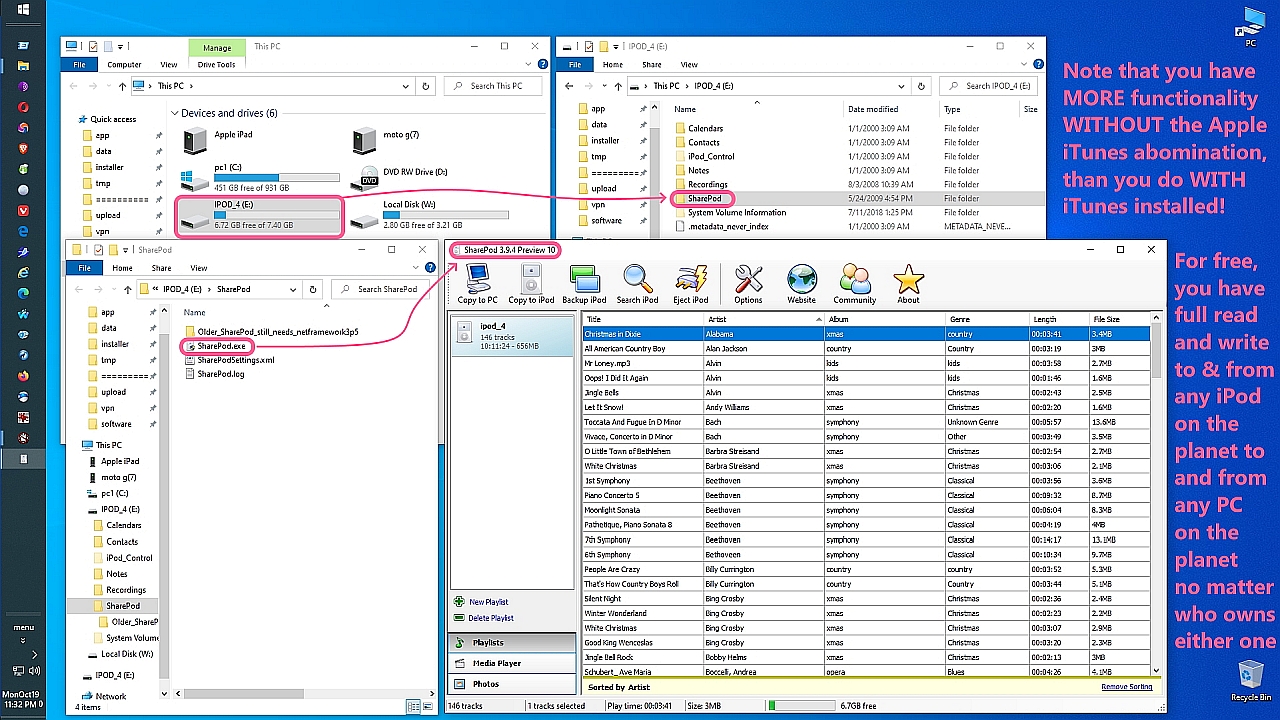Open Search iPod magnifier tool
Screen dimensions: 1280x720
[637, 284]
